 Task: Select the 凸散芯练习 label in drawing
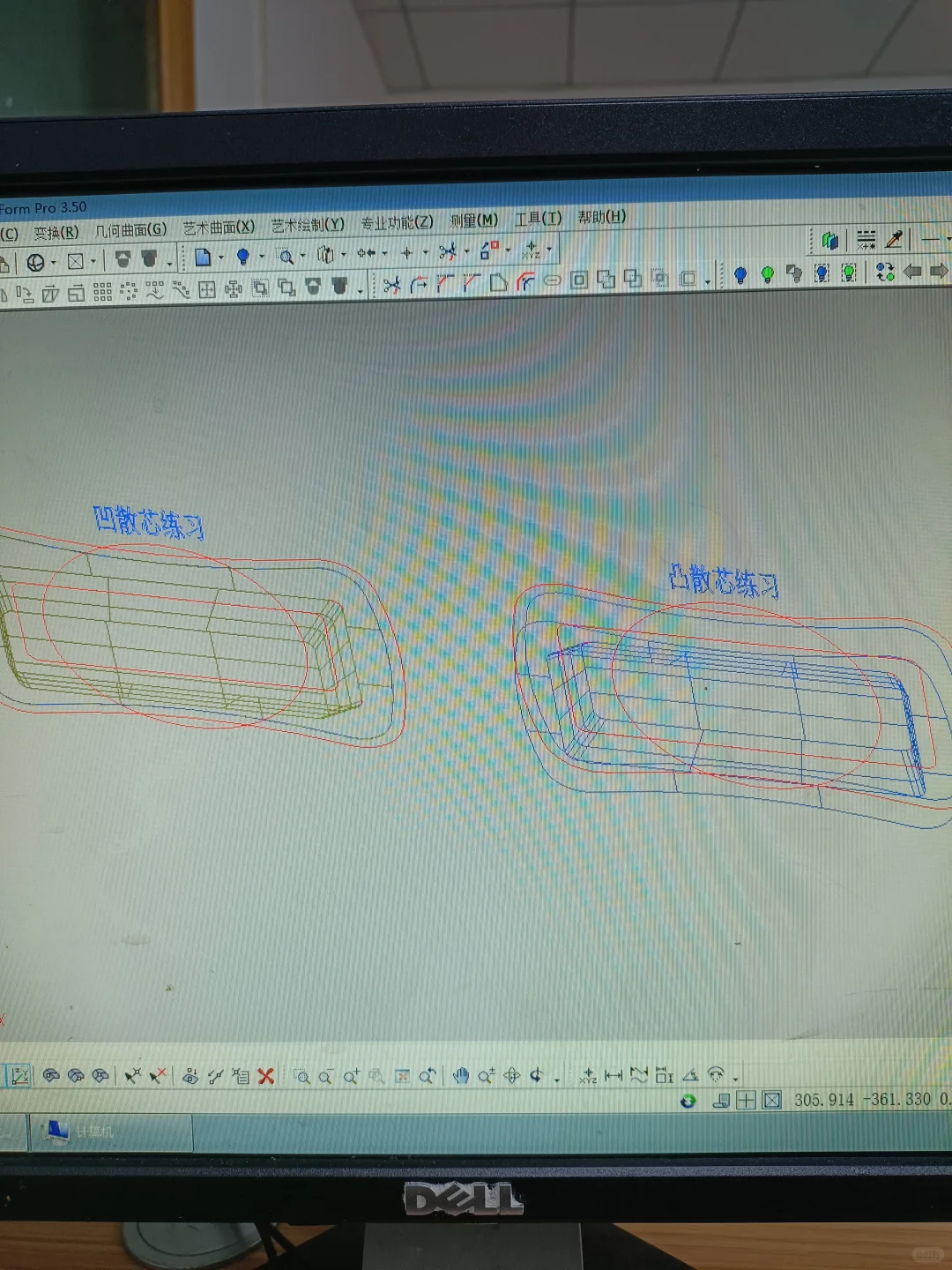tap(724, 581)
